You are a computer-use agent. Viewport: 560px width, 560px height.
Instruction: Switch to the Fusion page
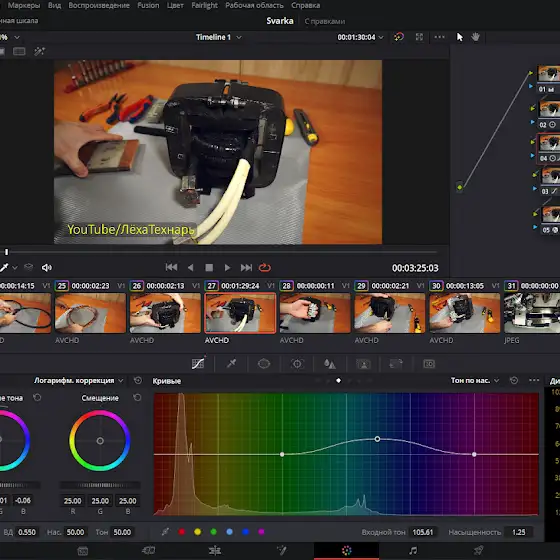tap(281, 551)
